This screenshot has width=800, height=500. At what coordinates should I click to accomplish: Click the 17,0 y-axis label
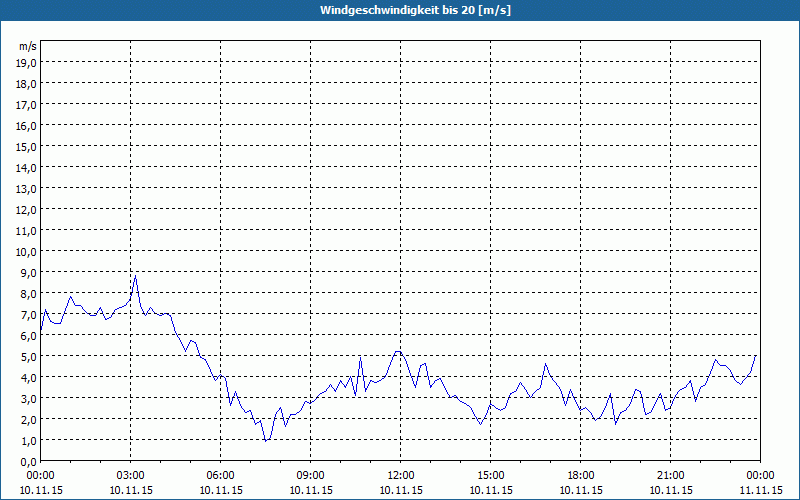click(x=27, y=105)
